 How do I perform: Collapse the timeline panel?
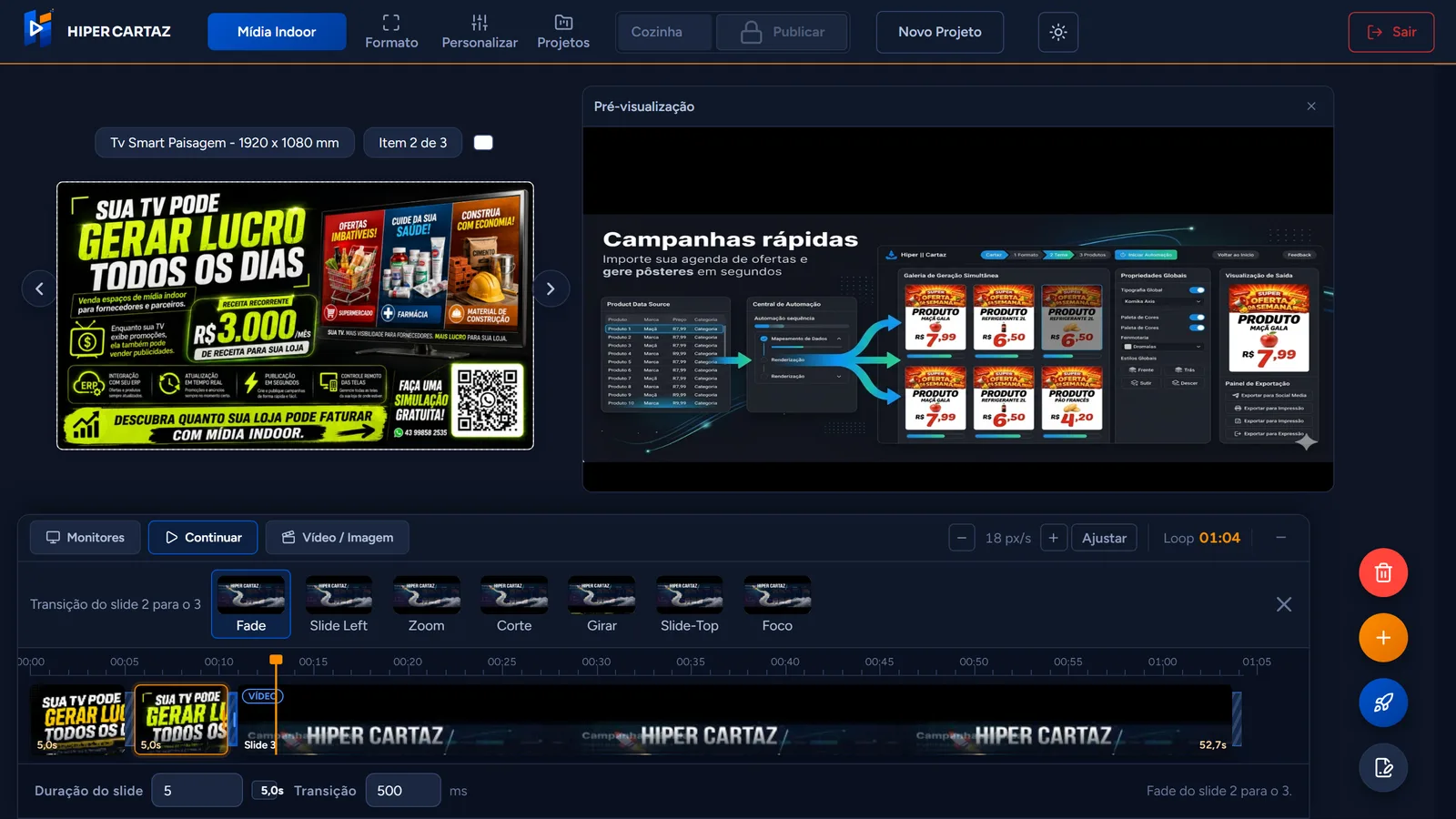pyautogui.click(x=1280, y=538)
